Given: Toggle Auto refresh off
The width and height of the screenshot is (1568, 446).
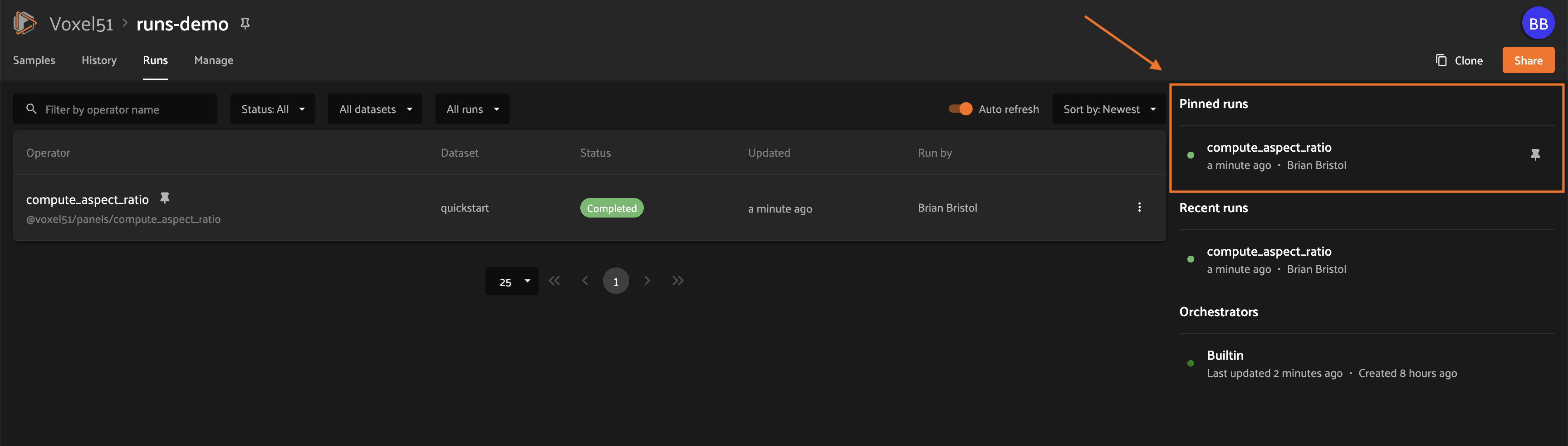Looking at the screenshot, I should click(x=960, y=109).
